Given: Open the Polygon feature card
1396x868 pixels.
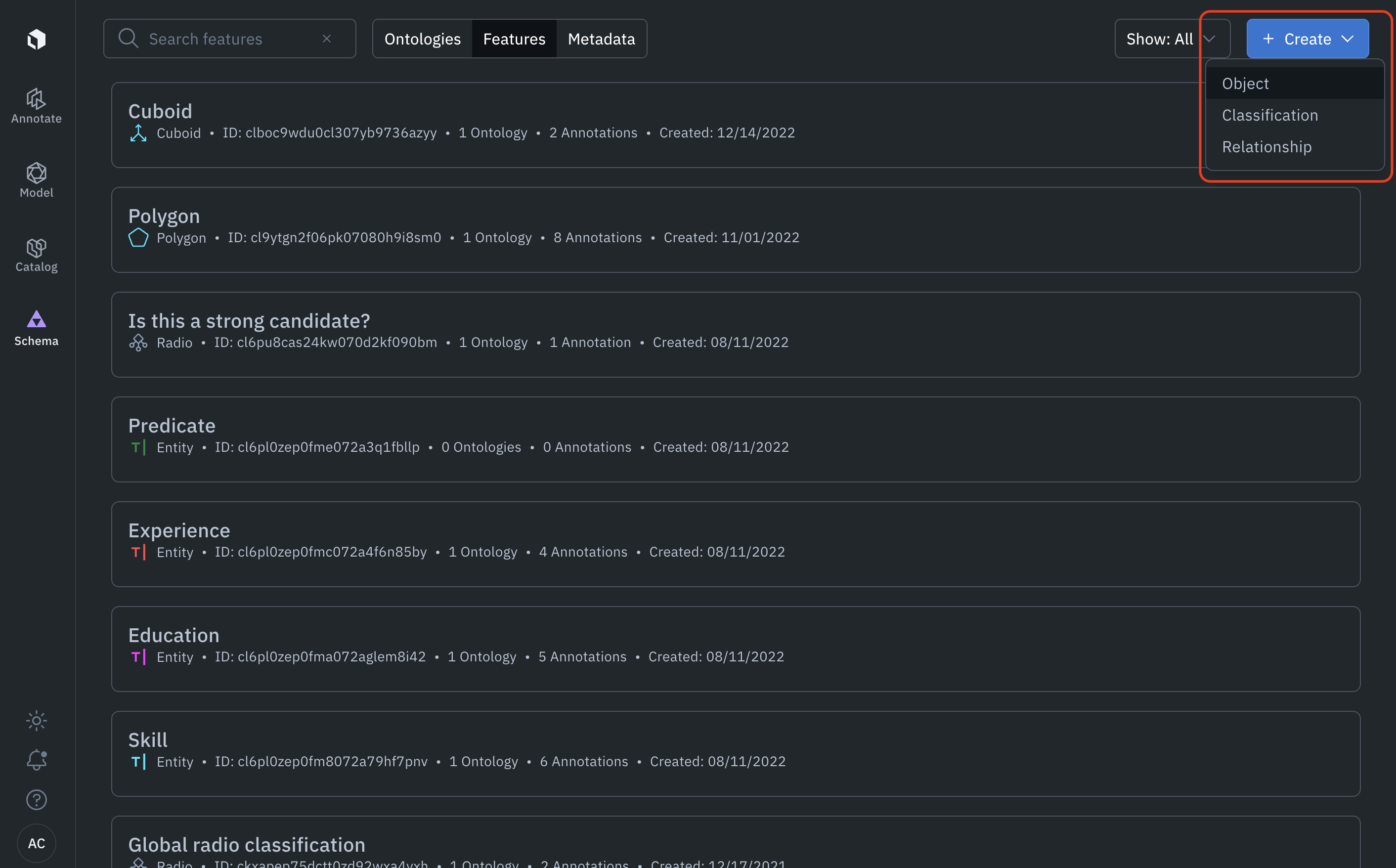Looking at the screenshot, I should click(735, 230).
